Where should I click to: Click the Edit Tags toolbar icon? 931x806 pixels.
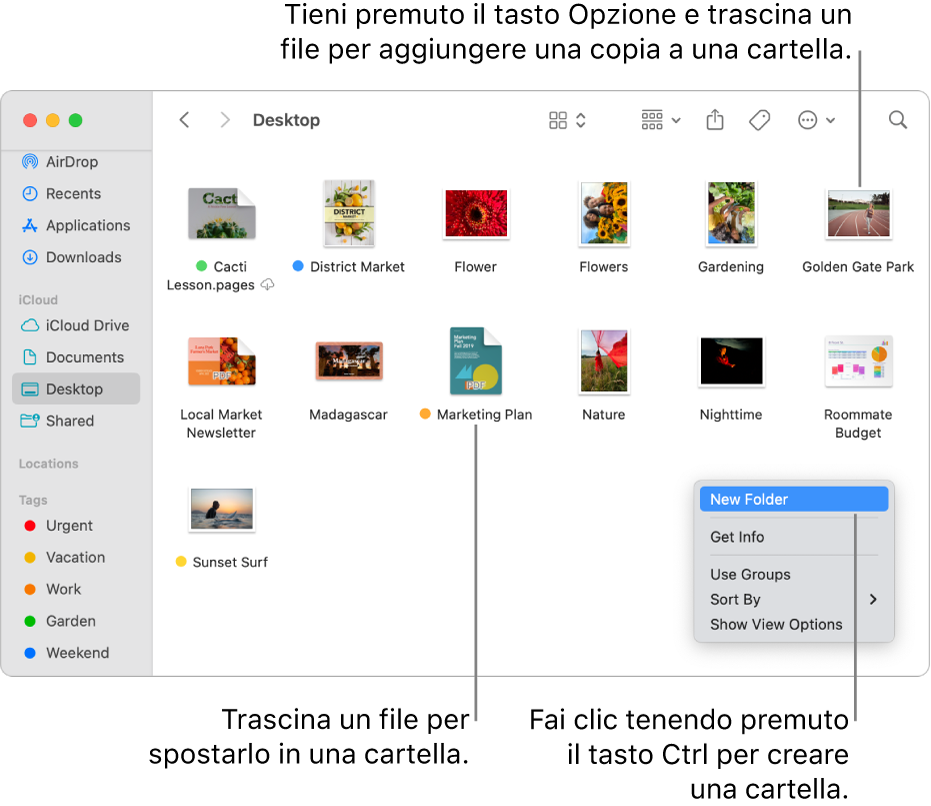click(759, 120)
